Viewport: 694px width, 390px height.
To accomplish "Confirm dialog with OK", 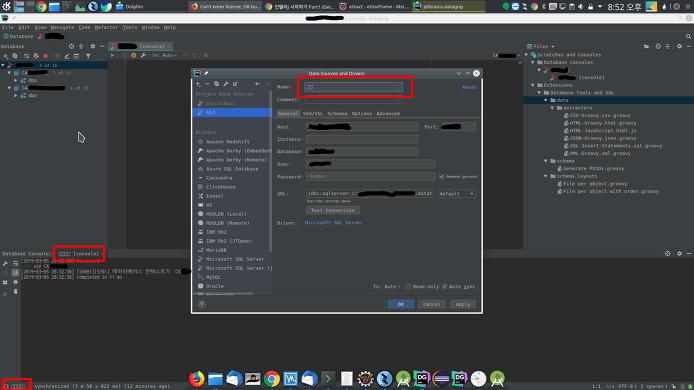I will pyautogui.click(x=401, y=304).
